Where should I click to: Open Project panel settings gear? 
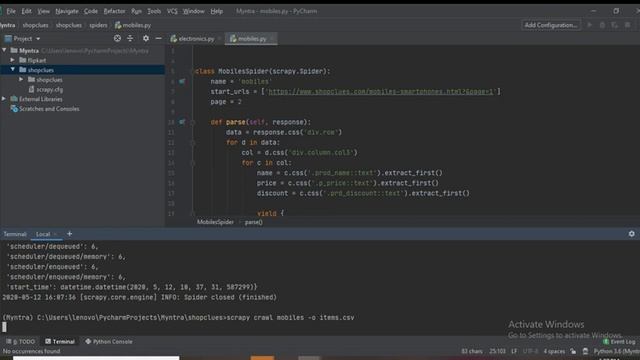(x=146, y=38)
